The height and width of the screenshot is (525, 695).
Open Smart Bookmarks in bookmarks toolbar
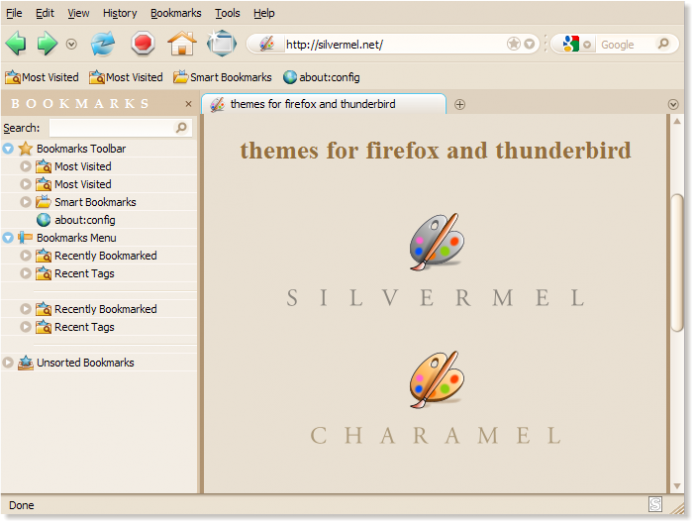[223, 77]
